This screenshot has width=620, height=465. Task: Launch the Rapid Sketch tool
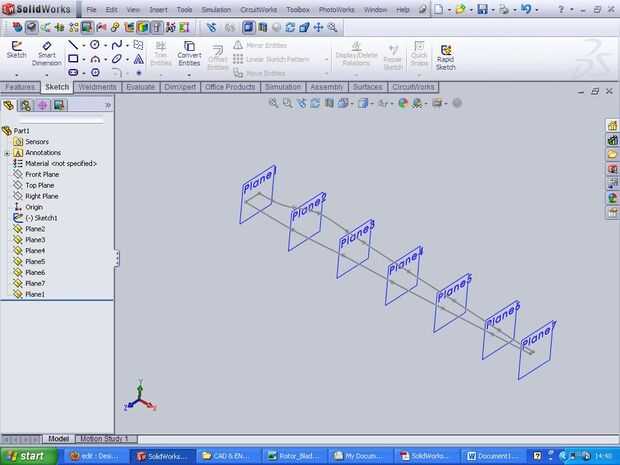click(446, 57)
